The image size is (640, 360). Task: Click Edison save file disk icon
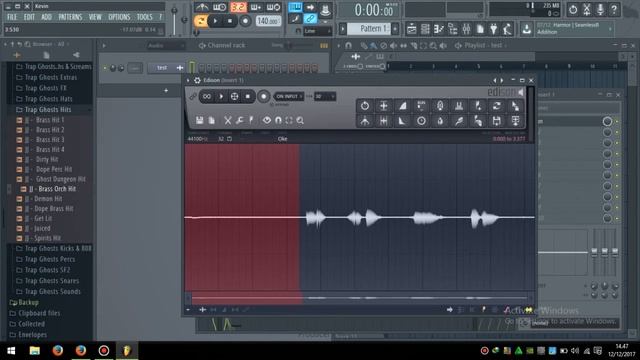[200, 120]
